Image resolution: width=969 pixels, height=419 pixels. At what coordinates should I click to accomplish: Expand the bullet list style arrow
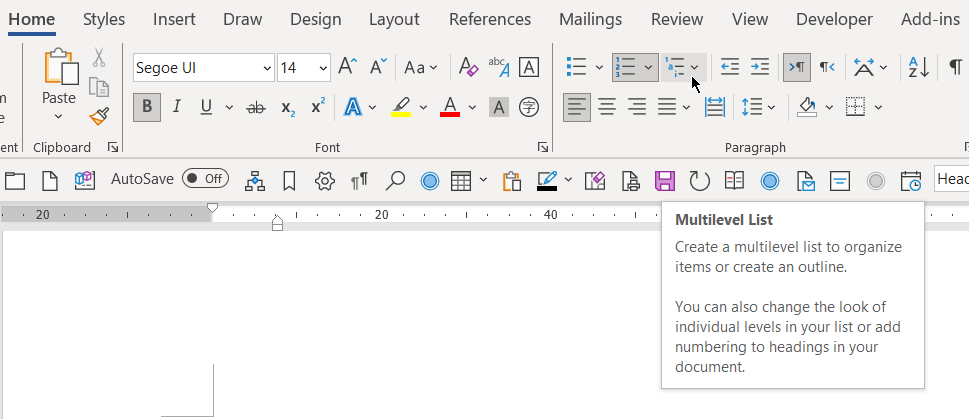(x=599, y=67)
